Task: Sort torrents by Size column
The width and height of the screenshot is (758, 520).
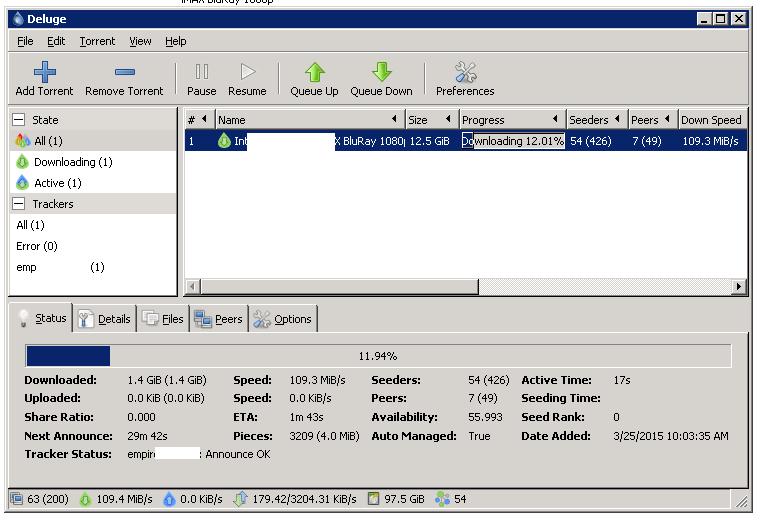Action: 432,119
